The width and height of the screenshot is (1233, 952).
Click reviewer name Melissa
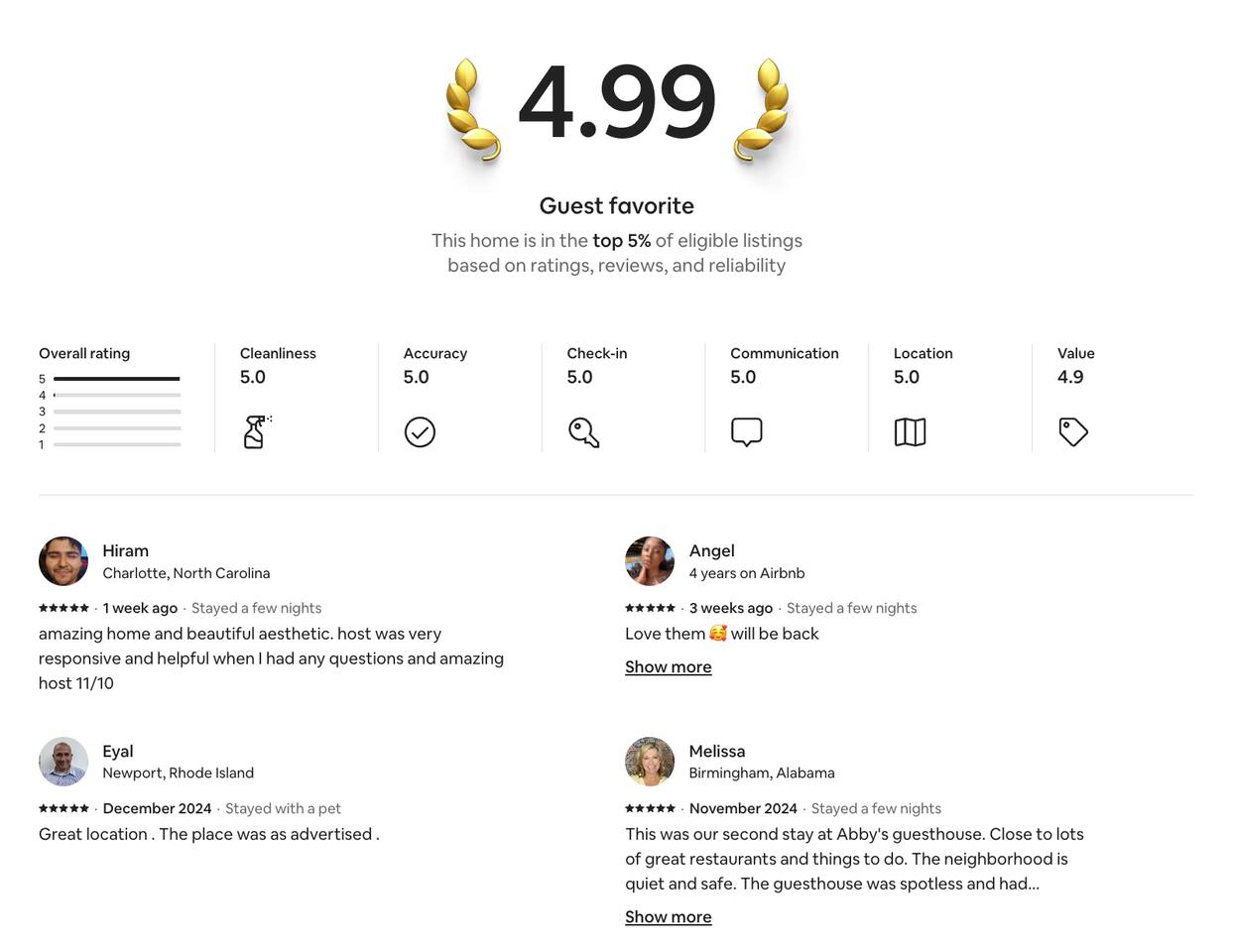pos(716,751)
